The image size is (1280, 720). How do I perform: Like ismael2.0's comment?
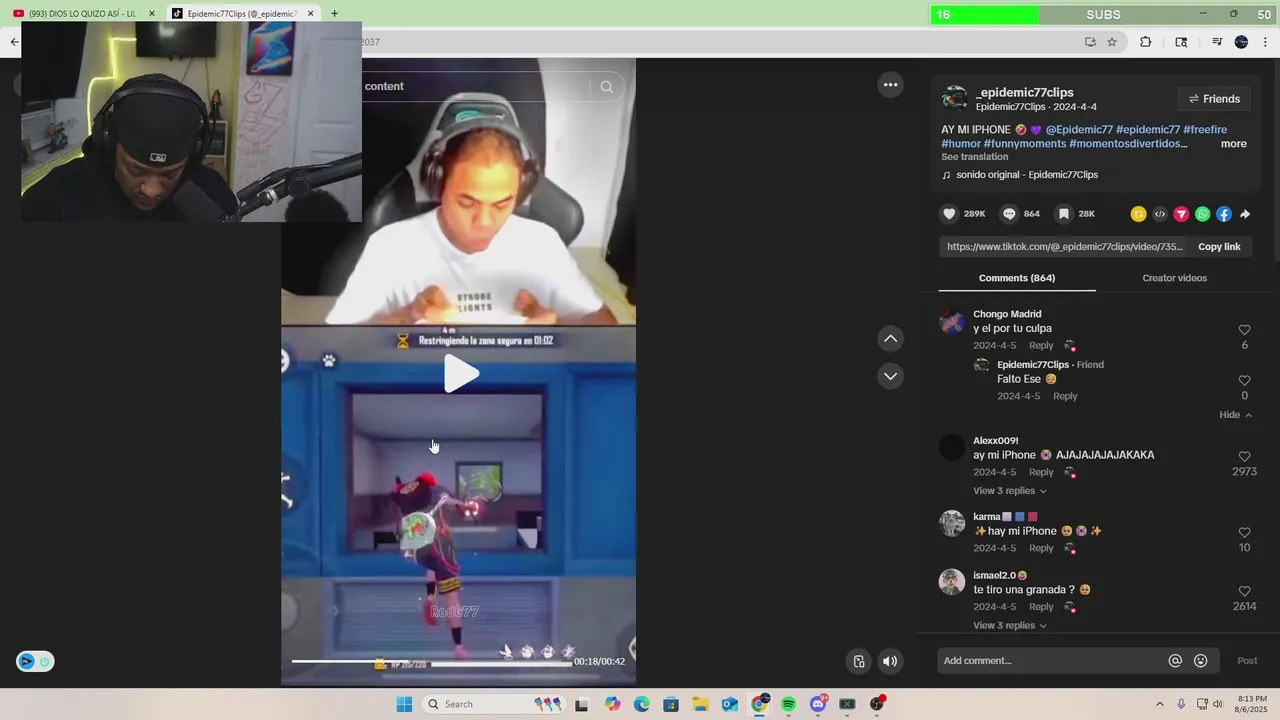pyautogui.click(x=1244, y=592)
